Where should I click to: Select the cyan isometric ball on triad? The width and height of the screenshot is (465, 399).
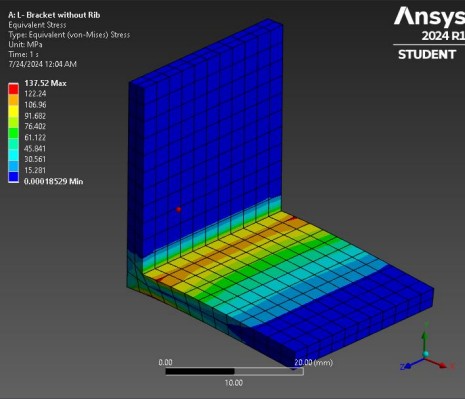(425, 354)
